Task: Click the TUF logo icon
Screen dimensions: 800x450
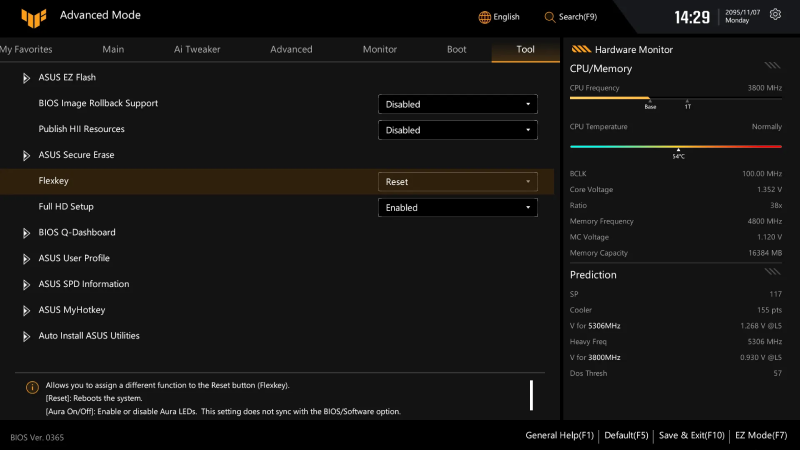Action: 34,16
